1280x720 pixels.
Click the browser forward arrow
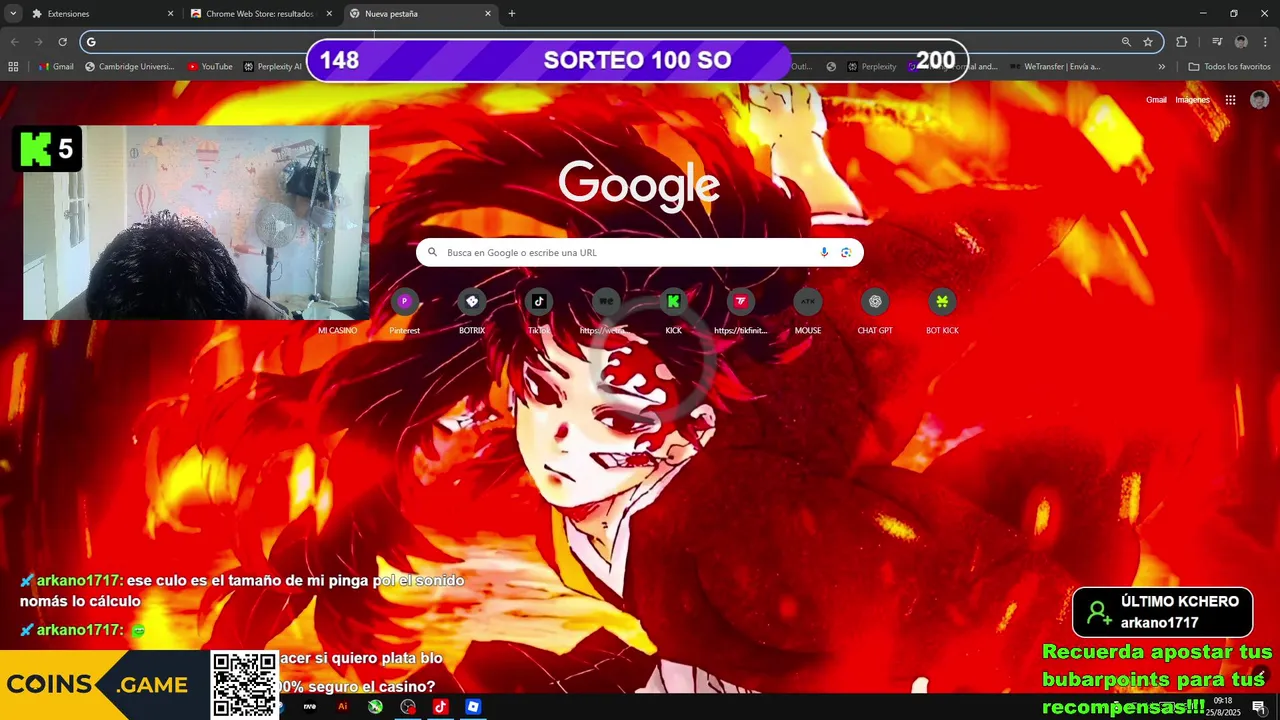point(38,42)
